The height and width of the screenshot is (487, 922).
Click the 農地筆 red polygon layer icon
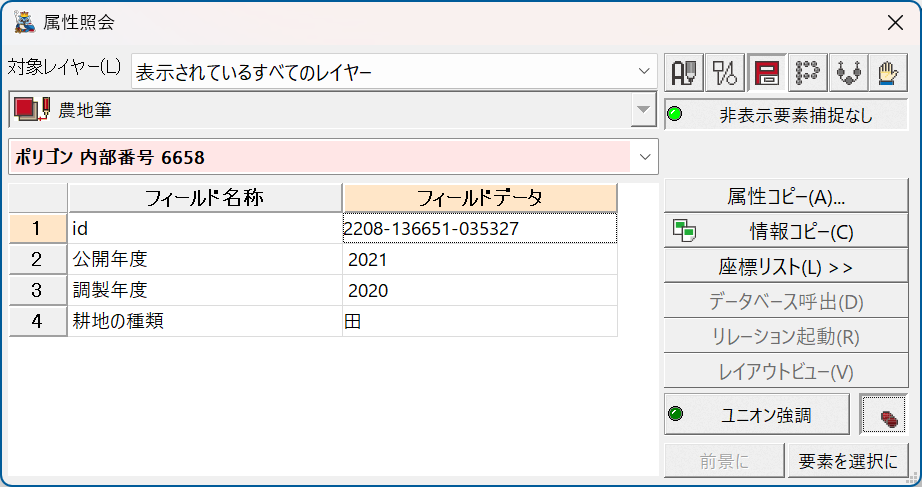tap(32, 110)
